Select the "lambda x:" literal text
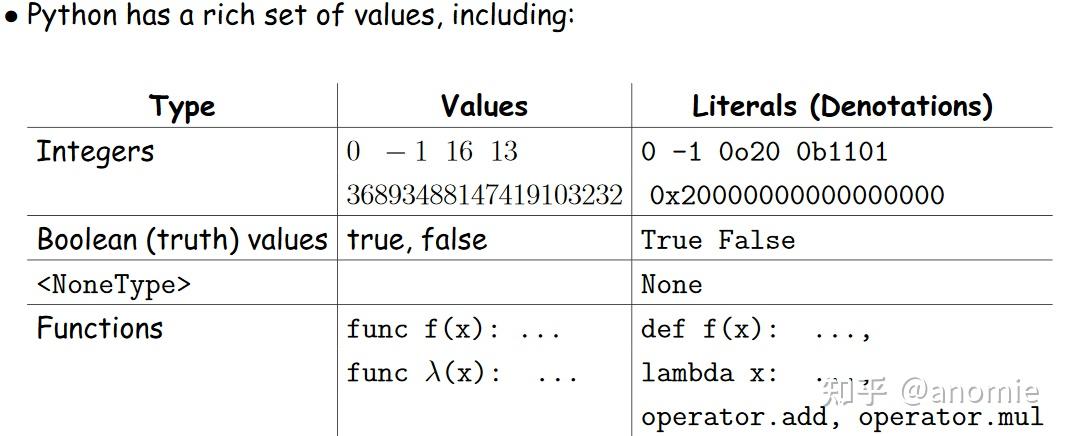Screen dimensions: 1066x436 [x=709, y=373]
